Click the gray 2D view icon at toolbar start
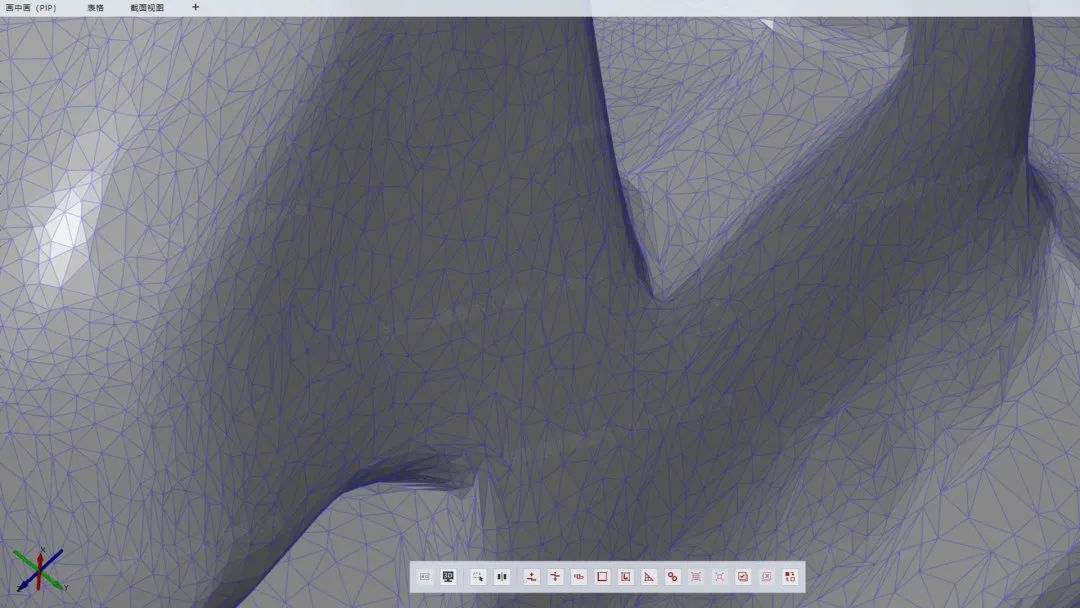 tap(425, 577)
